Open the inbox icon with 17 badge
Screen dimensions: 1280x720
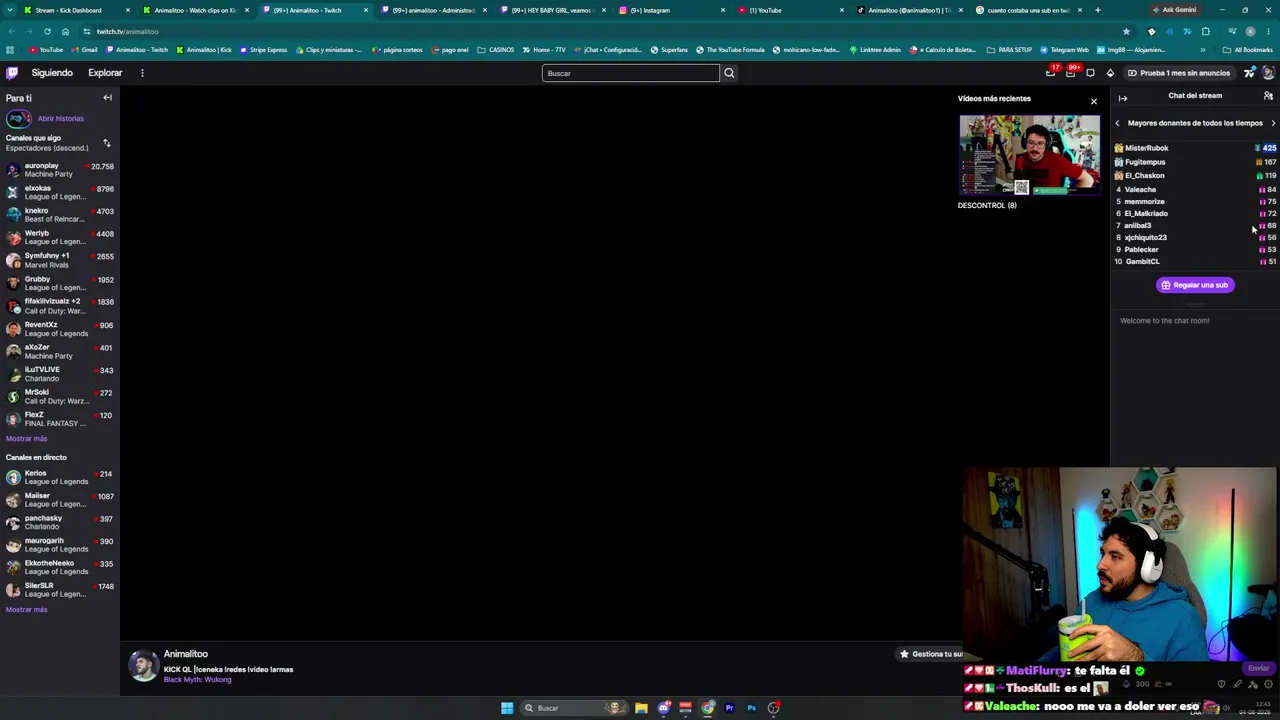(x=1050, y=73)
